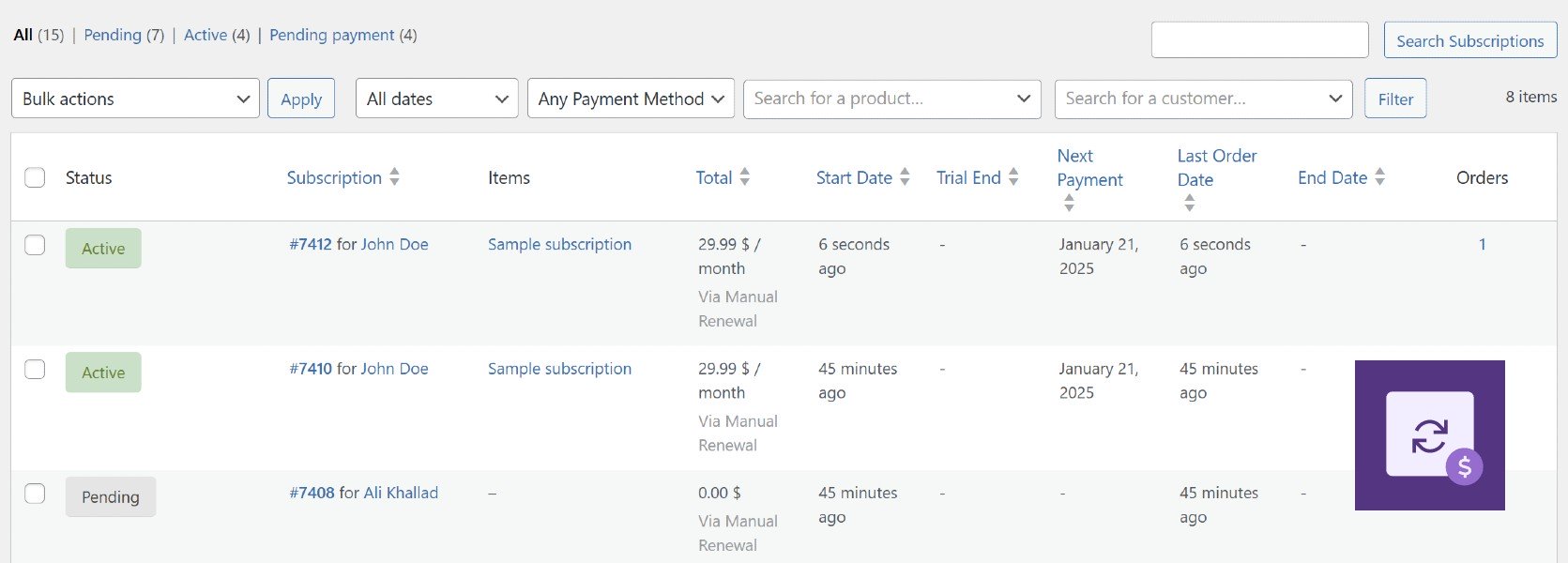This screenshot has width=1568, height=563.
Task: Sort by Total column header
Action: 713,177
